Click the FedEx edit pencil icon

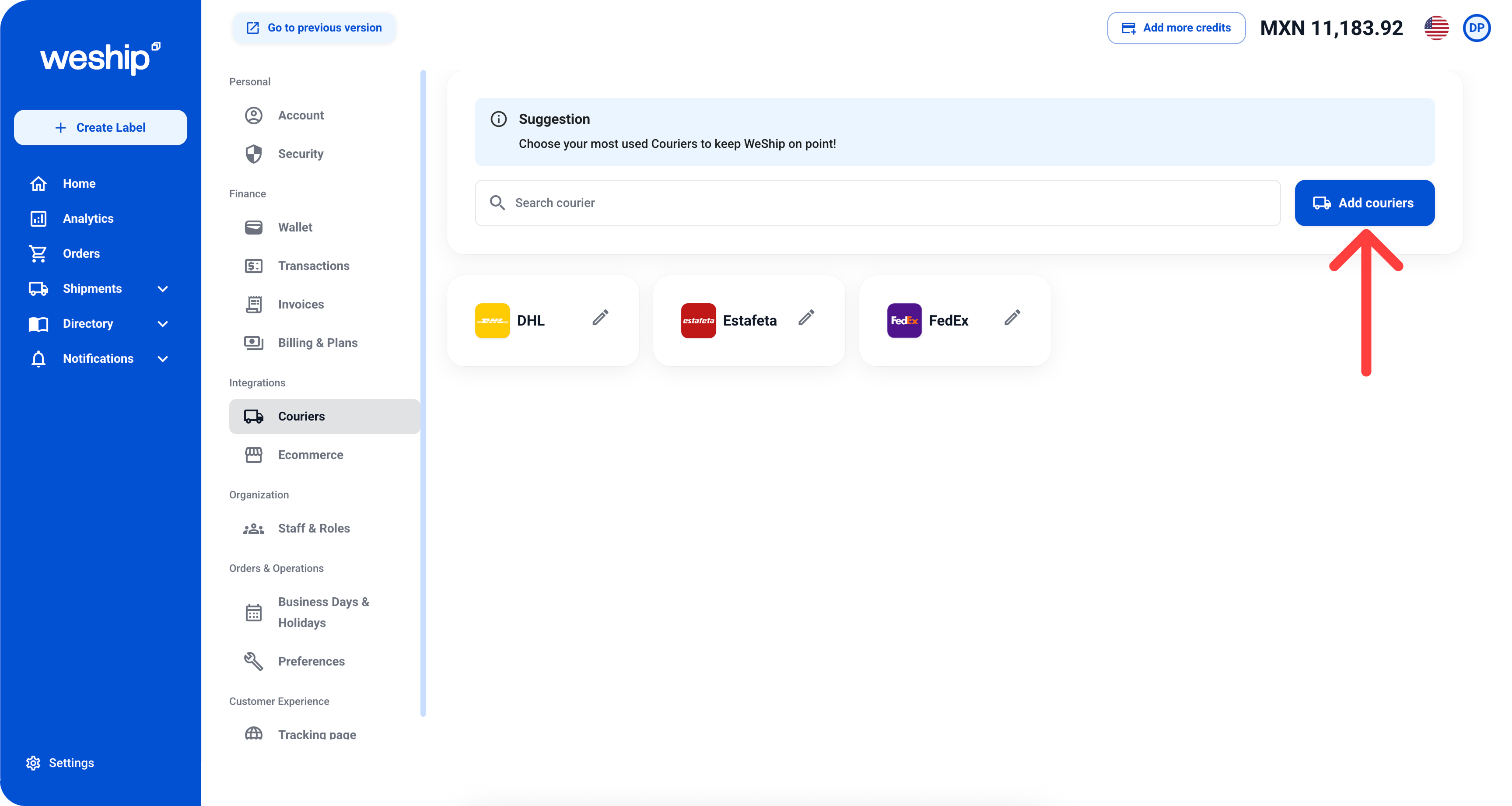click(1012, 318)
